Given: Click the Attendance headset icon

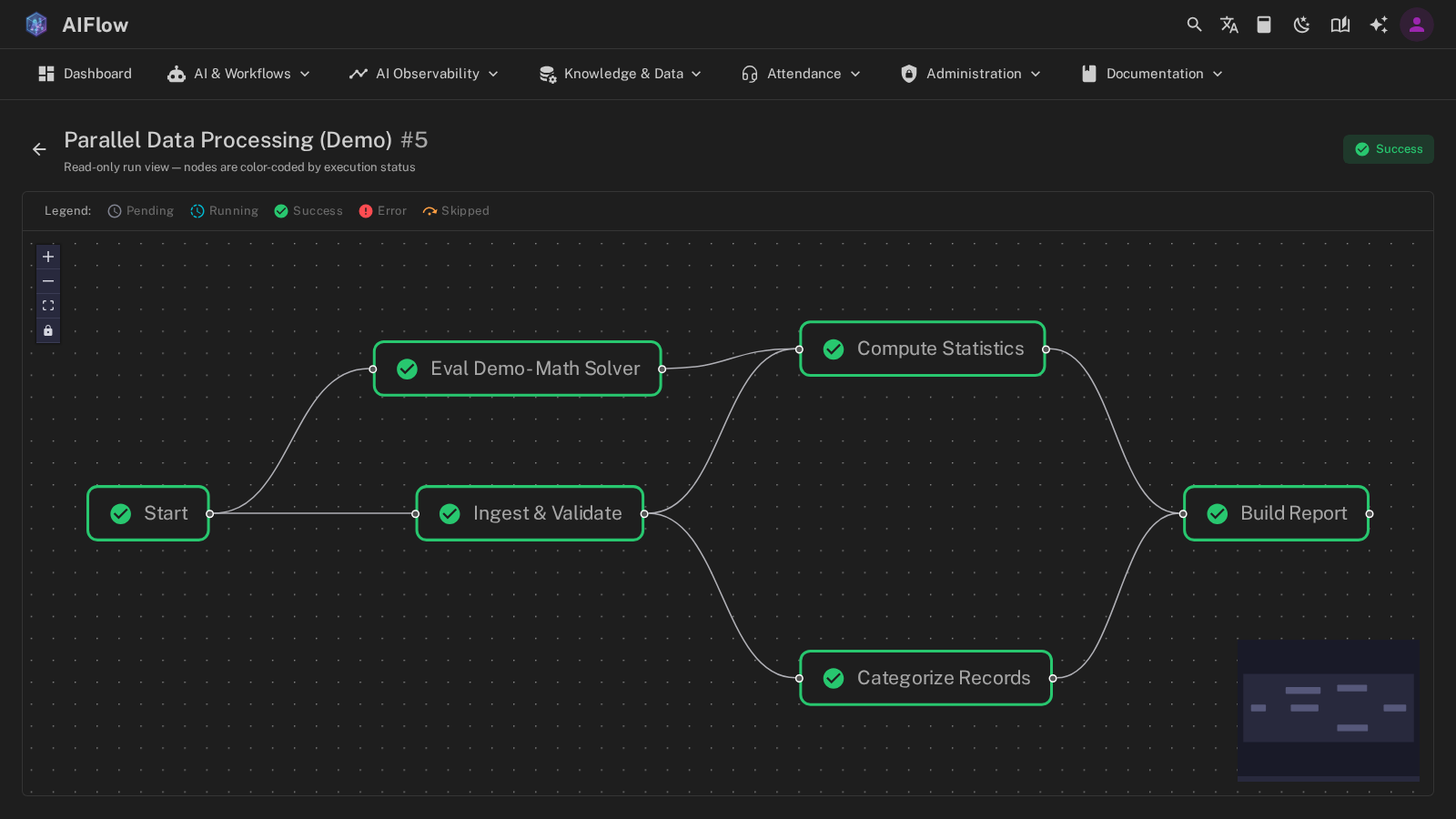Looking at the screenshot, I should 750,74.
